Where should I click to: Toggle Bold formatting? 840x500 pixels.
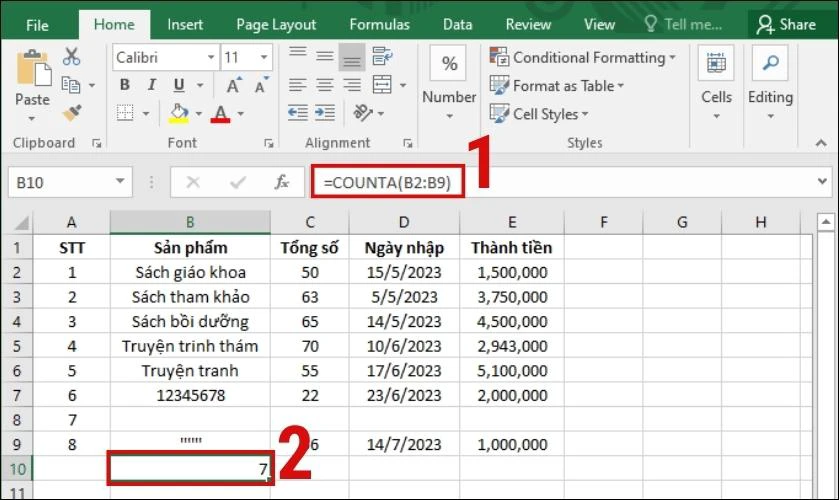pos(125,85)
